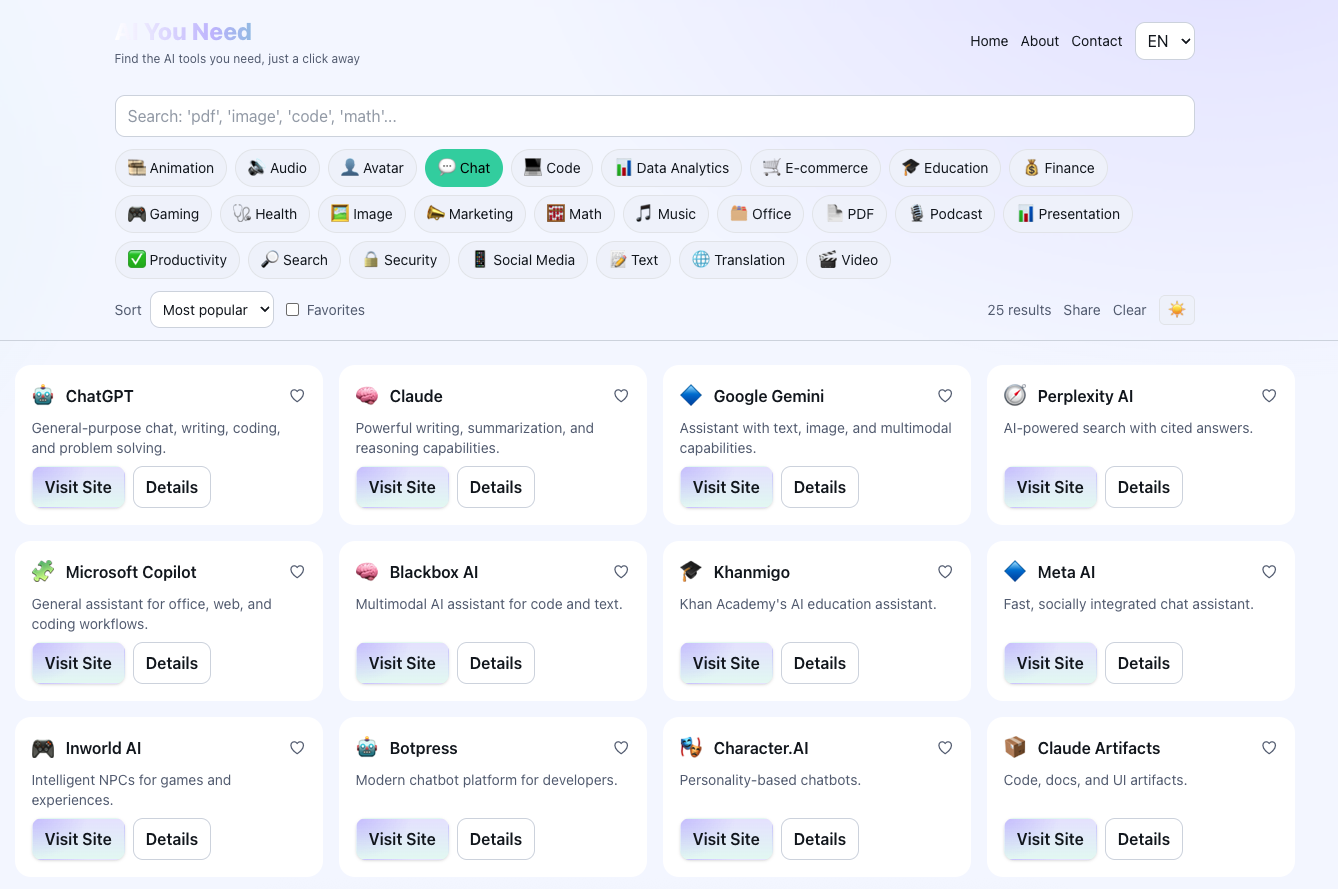The height and width of the screenshot is (889, 1338).
Task: Toggle the Perplexity AI favorite heart
Action: point(1269,396)
